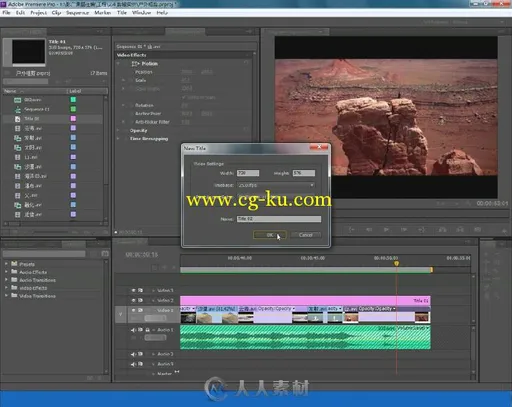Click the timeline playhead marker
The height and width of the screenshot is (407, 512).
[397, 264]
